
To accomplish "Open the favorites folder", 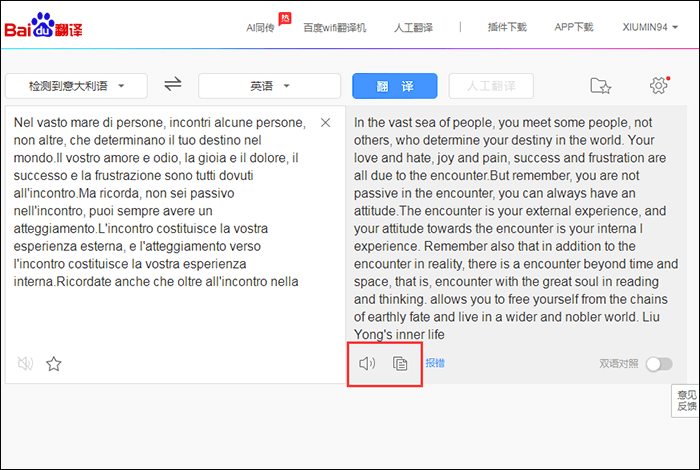I will tap(600, 86).
